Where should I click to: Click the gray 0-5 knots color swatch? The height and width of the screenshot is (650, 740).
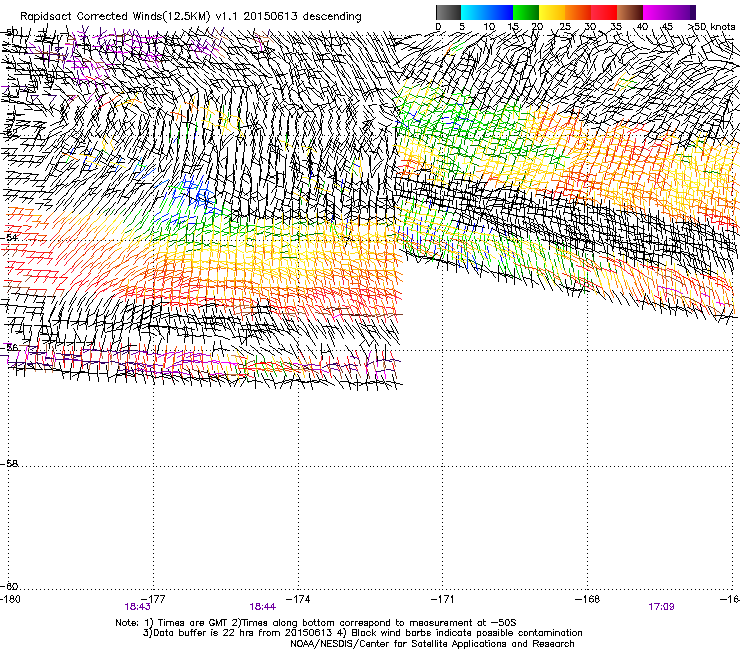click(x=448, y=12)
